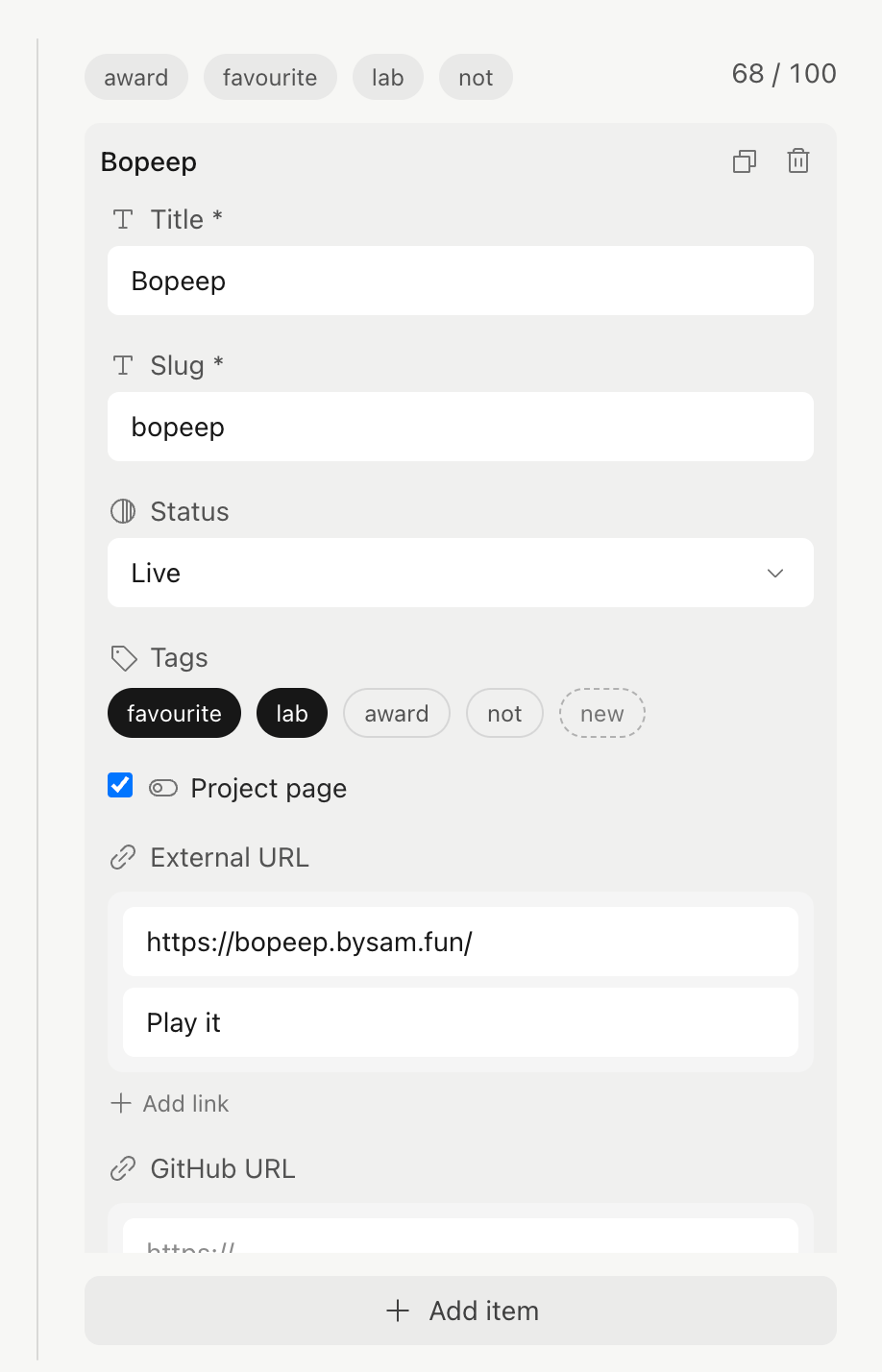Viewport: 882px width, 1372px height.
Task: Click the GitHub URL link icon
Action: (x=123, y=1169)
